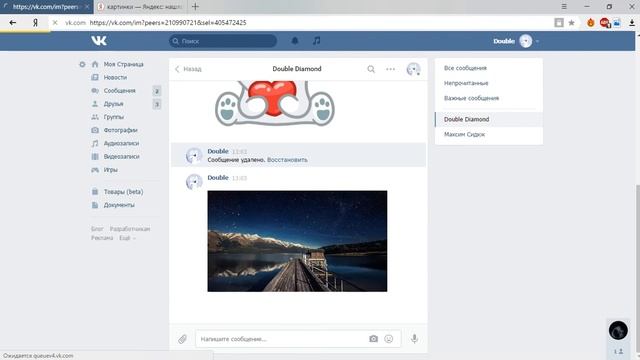
Task: Click the Разработчикам footer link
Action: (x=130, y=229)
